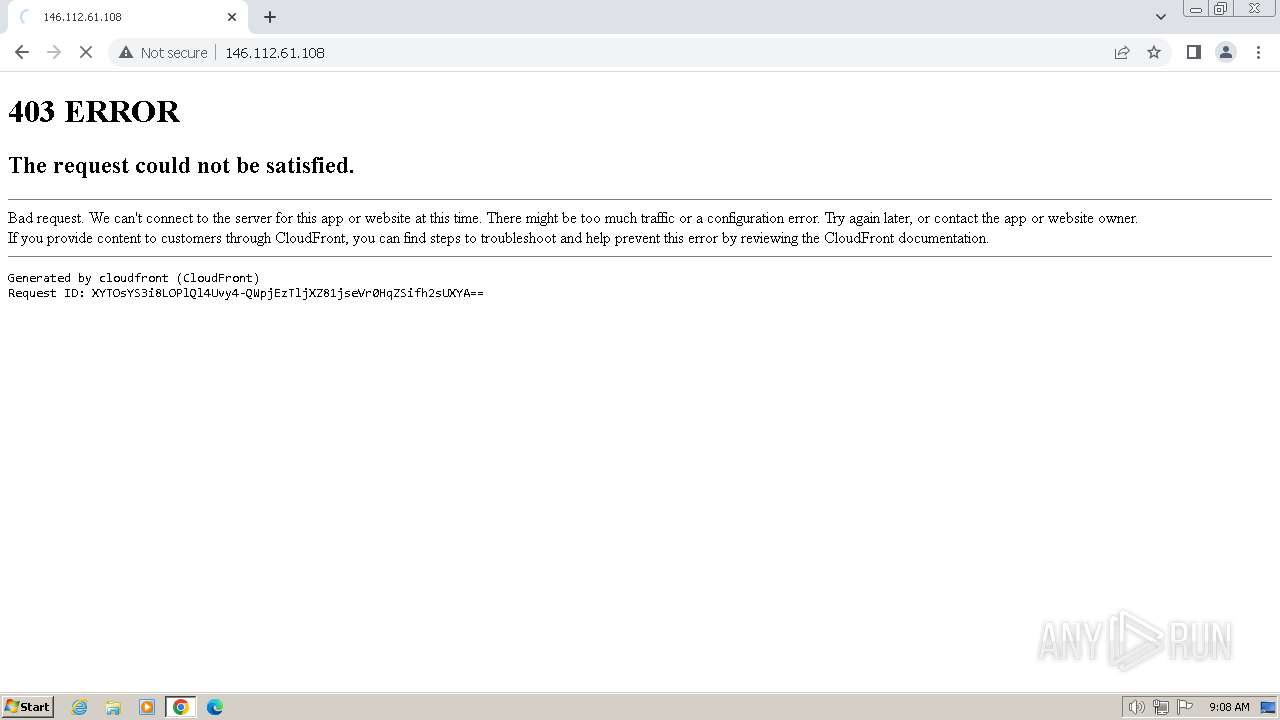Share this page icon in address bar
Image resolution: width=1280 pixels, height=720 pixels.
pyautogui.click(x=1122, y=52)
